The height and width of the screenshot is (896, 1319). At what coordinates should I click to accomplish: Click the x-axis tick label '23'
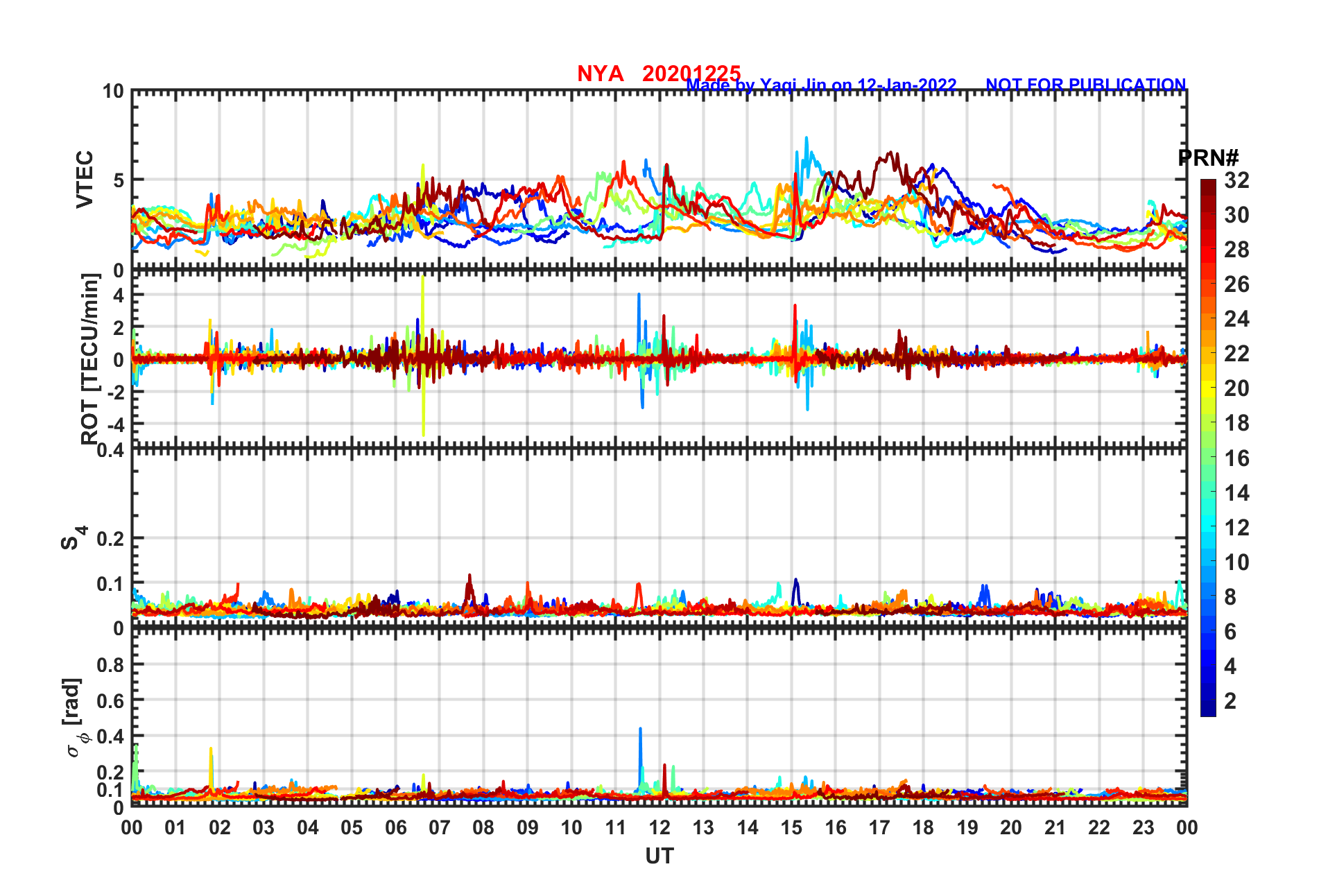[1143, 827]
